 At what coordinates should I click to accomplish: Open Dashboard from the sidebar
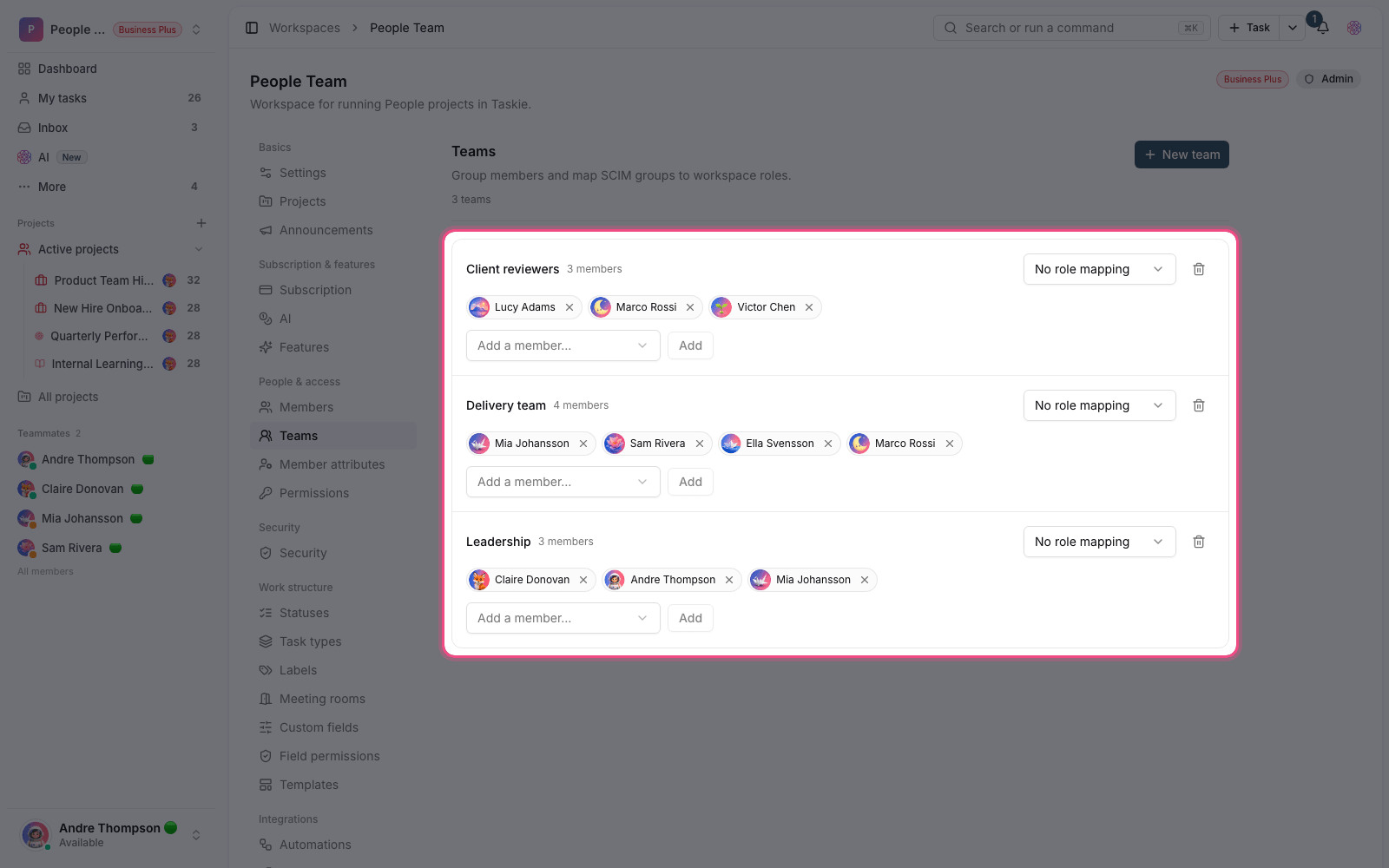coord(111,69)
